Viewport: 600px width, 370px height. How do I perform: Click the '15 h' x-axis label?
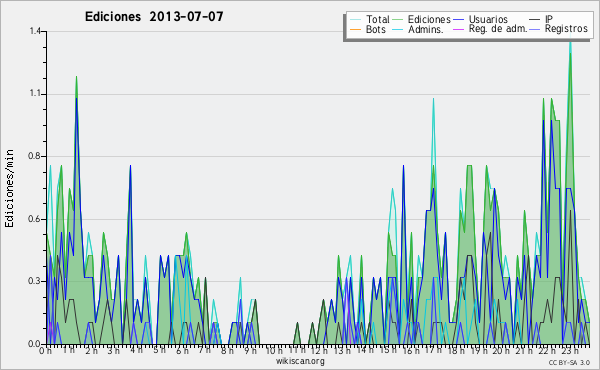point(388,350)
